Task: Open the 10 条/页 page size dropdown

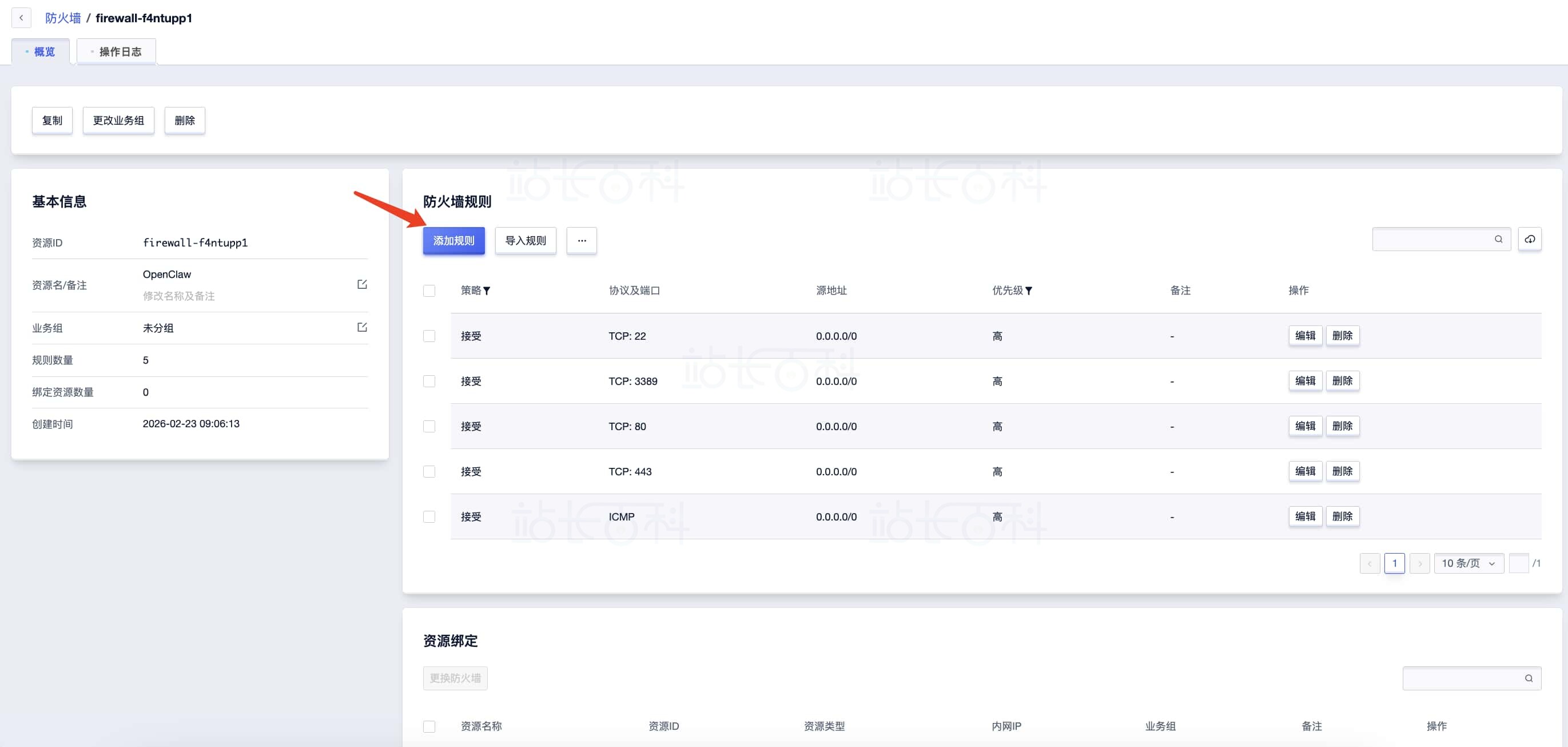Action: coord(1468,563)
